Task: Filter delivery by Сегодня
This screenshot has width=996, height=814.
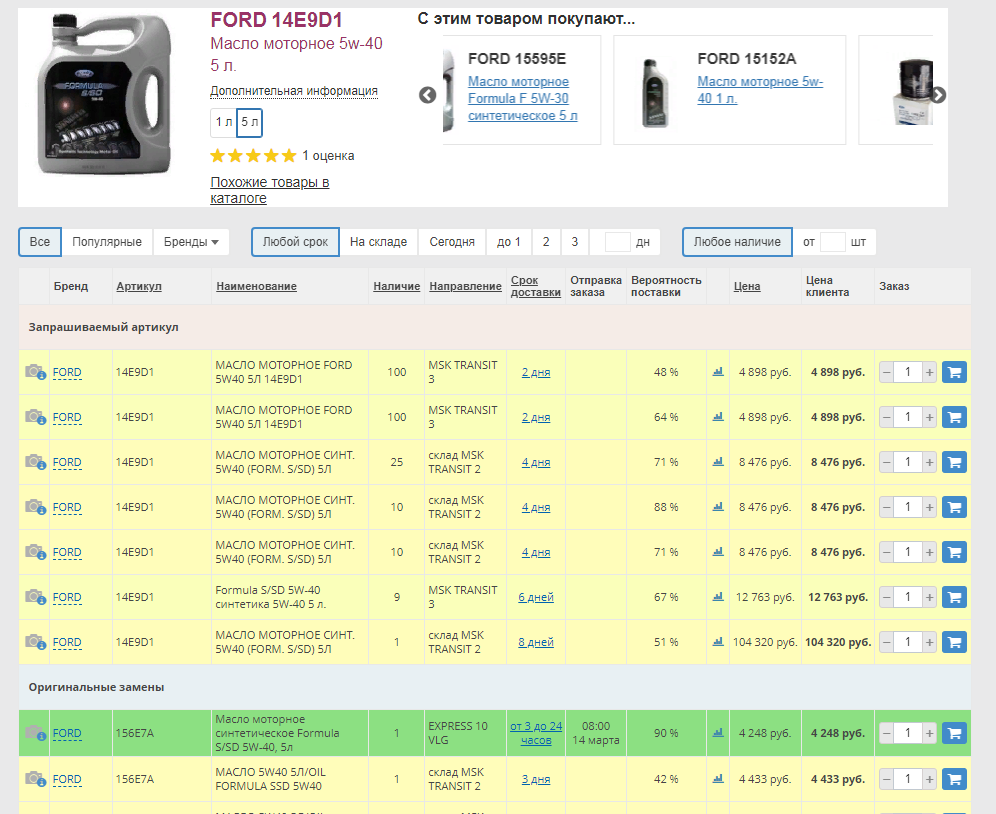Action: tap(452, 242)
